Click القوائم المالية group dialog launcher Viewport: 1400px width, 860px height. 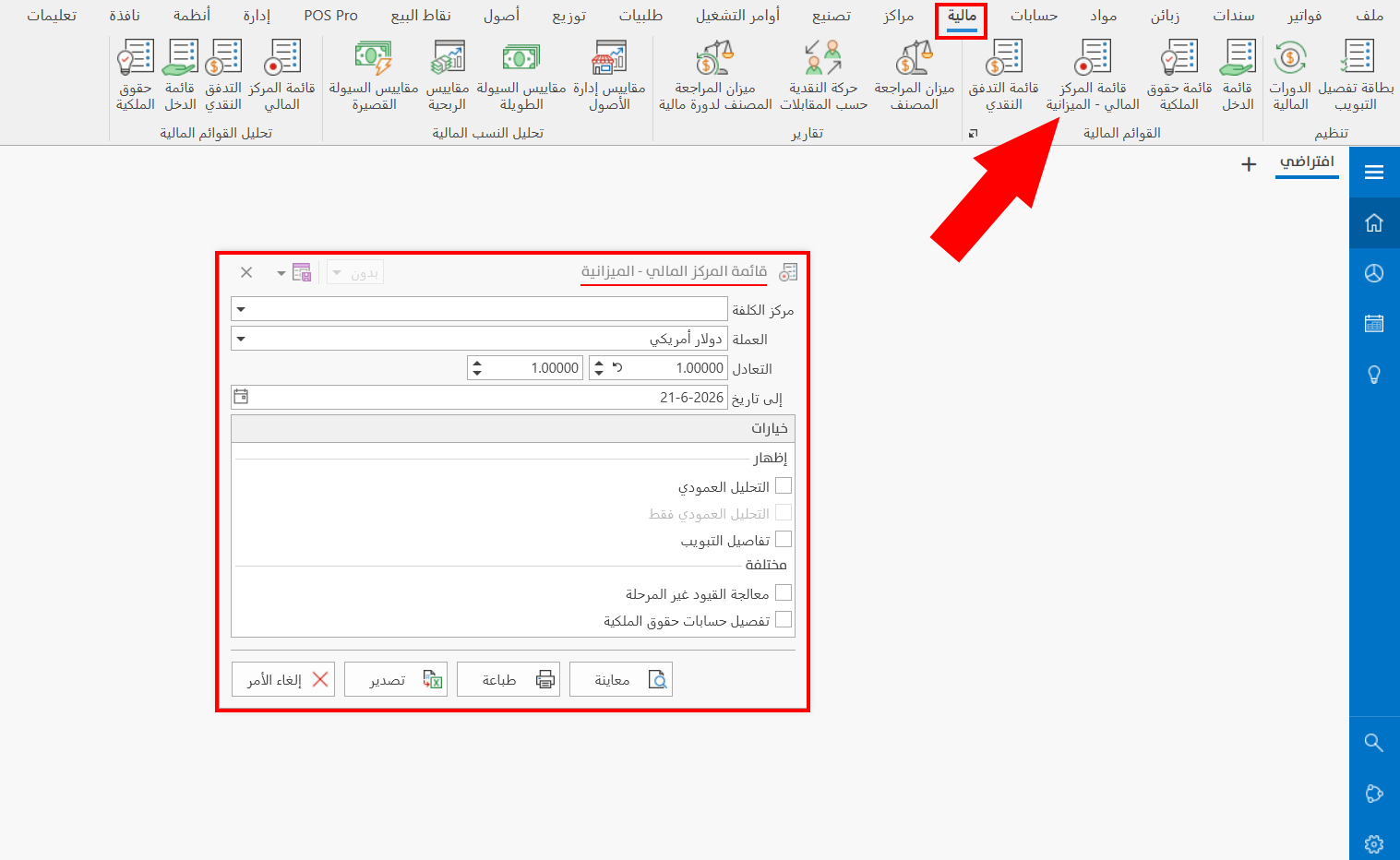coord(973,134)
